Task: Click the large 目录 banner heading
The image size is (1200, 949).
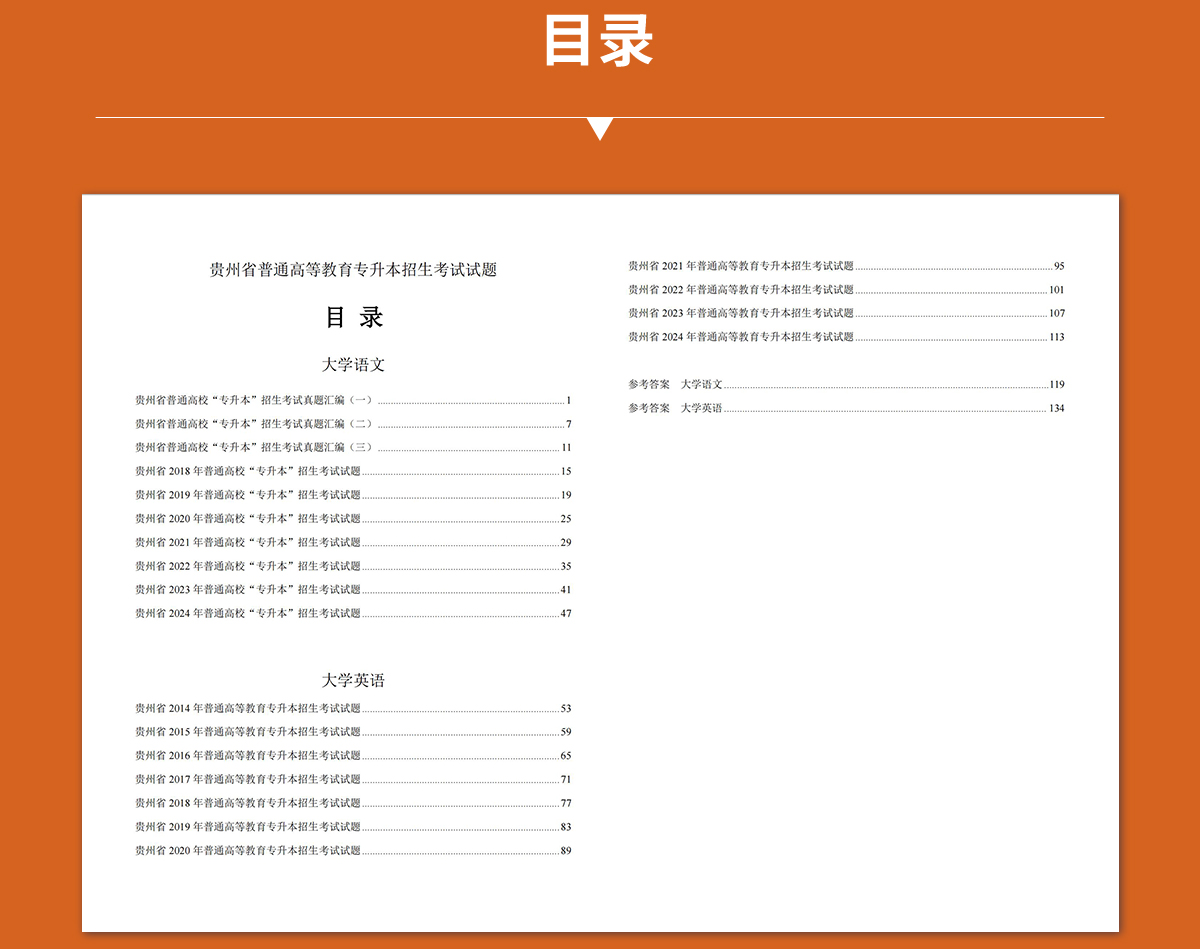Action: click(598, 42)
